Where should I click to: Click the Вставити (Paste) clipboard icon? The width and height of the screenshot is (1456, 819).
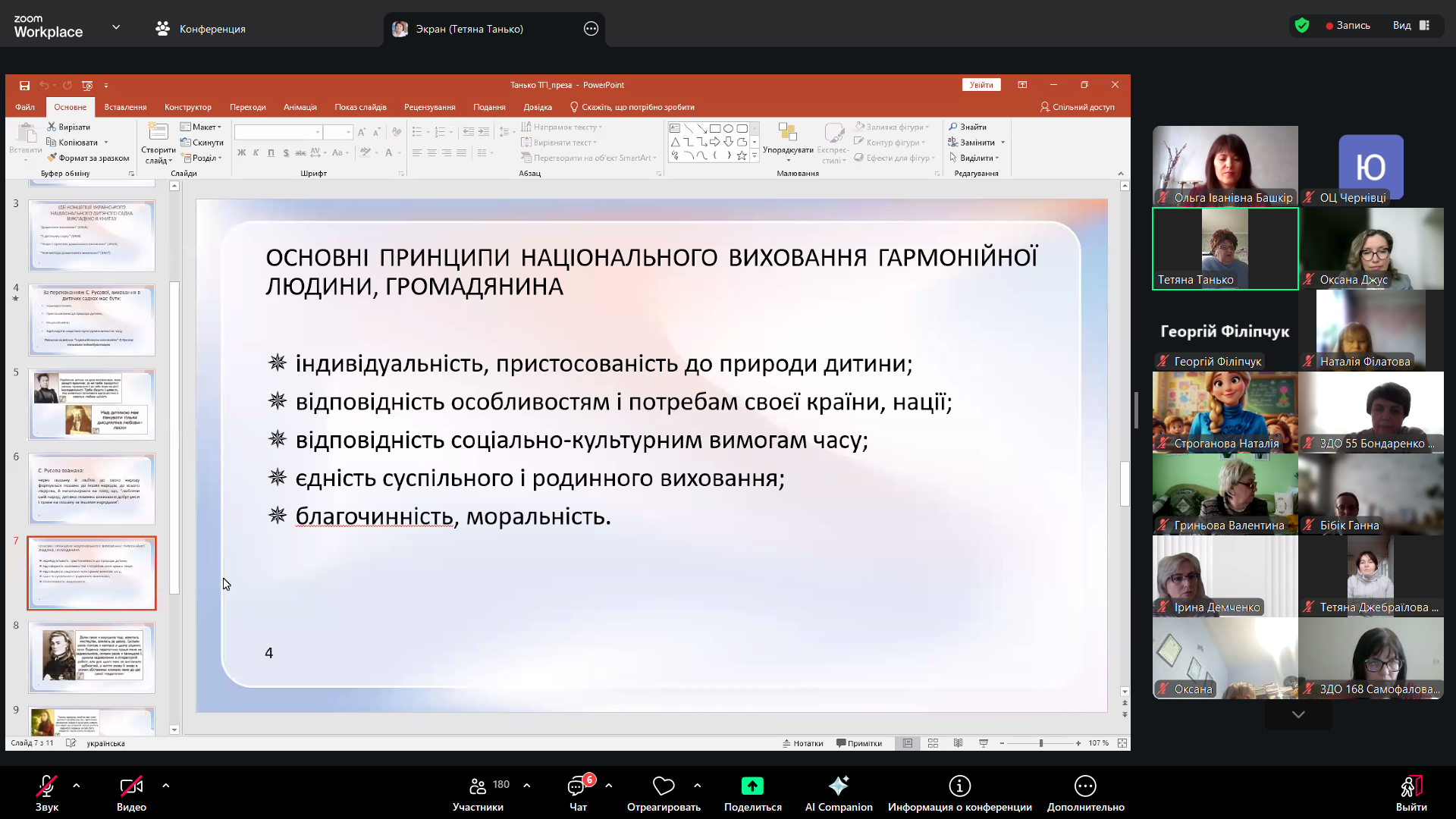point(26,133)
